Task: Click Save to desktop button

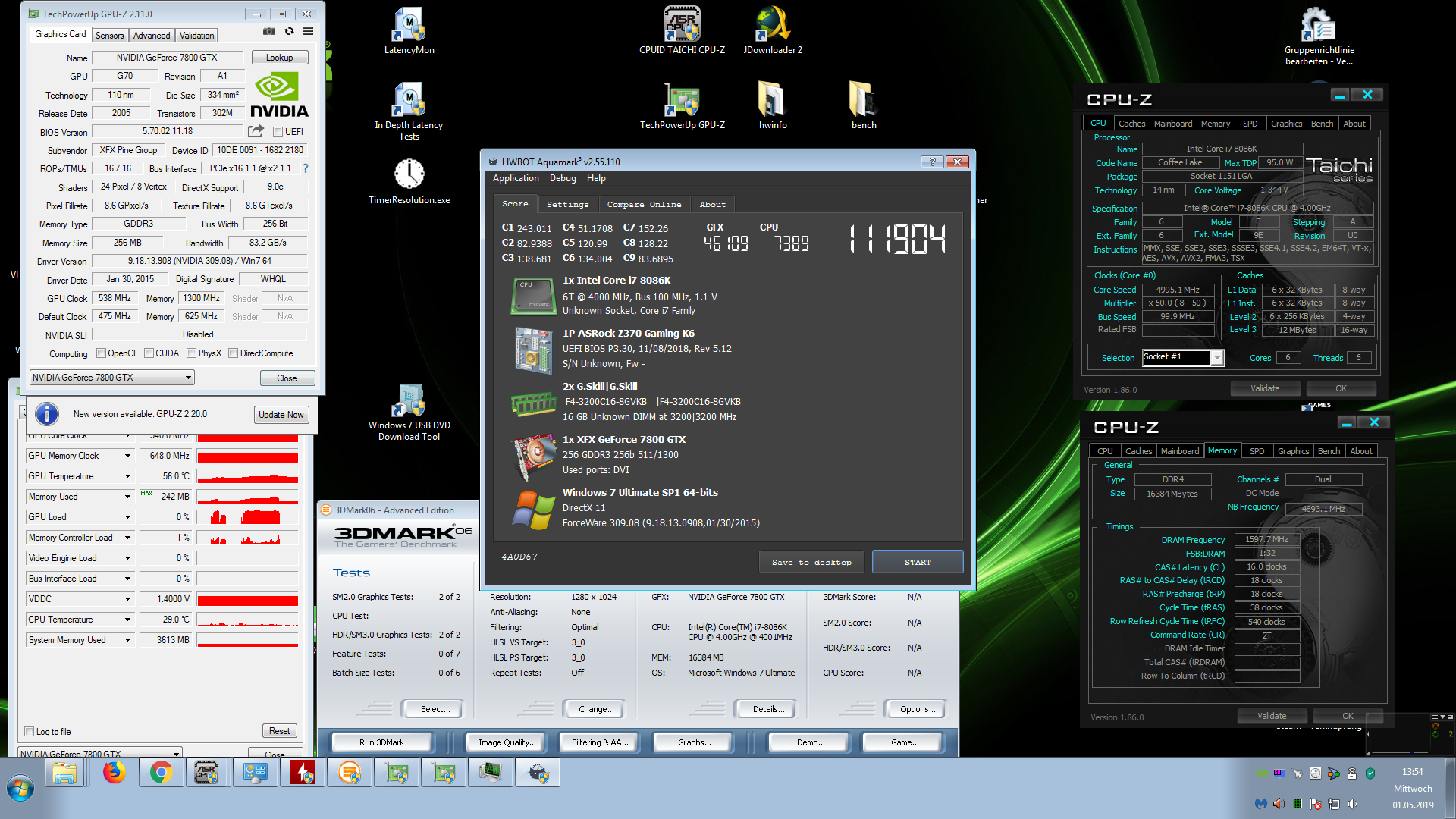Action: pyautogui.click(x=811, y=562)
